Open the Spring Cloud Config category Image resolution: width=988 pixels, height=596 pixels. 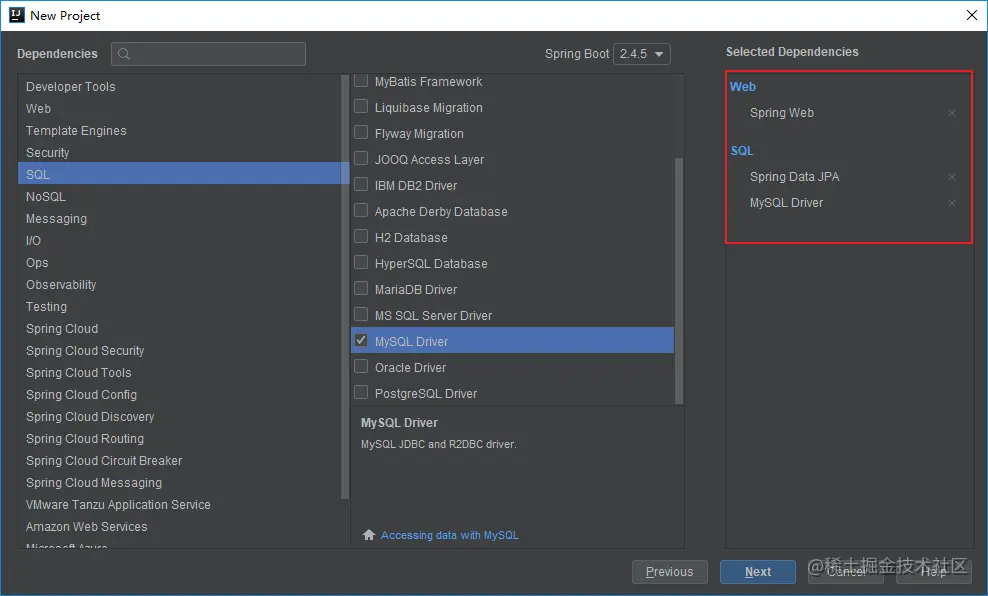tap(180, 396)
